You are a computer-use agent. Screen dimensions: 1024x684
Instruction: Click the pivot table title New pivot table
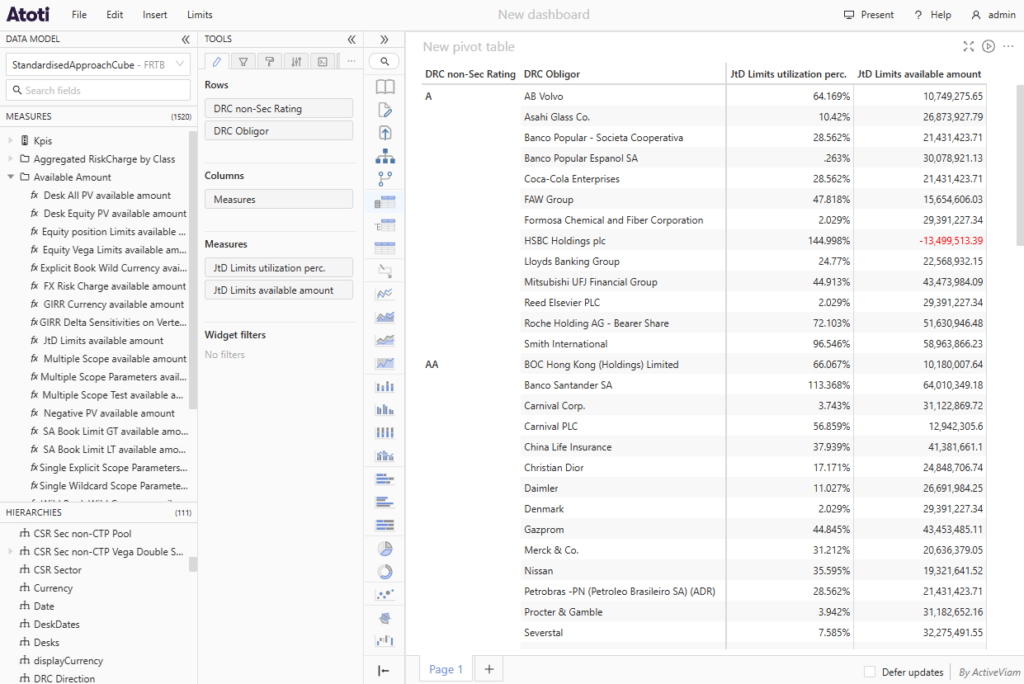coord(469,46)
